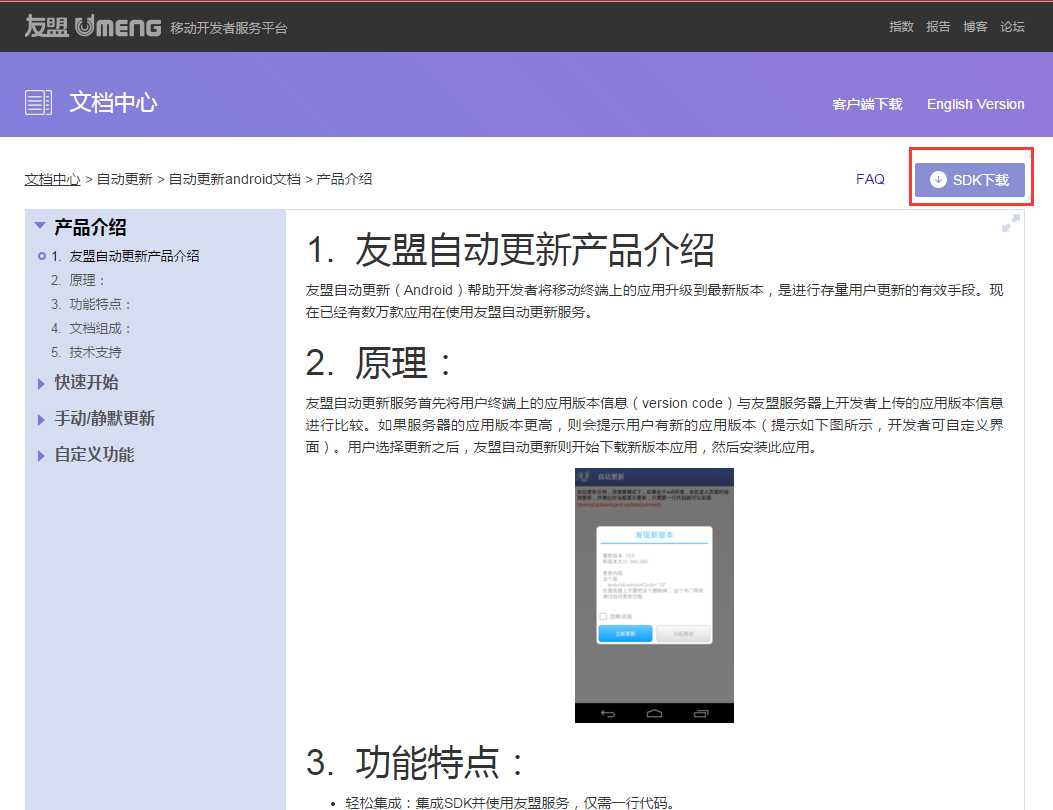Expand the 手动/静默更新 section arrow
The image size is (1053, 810).
pos(41,420)
